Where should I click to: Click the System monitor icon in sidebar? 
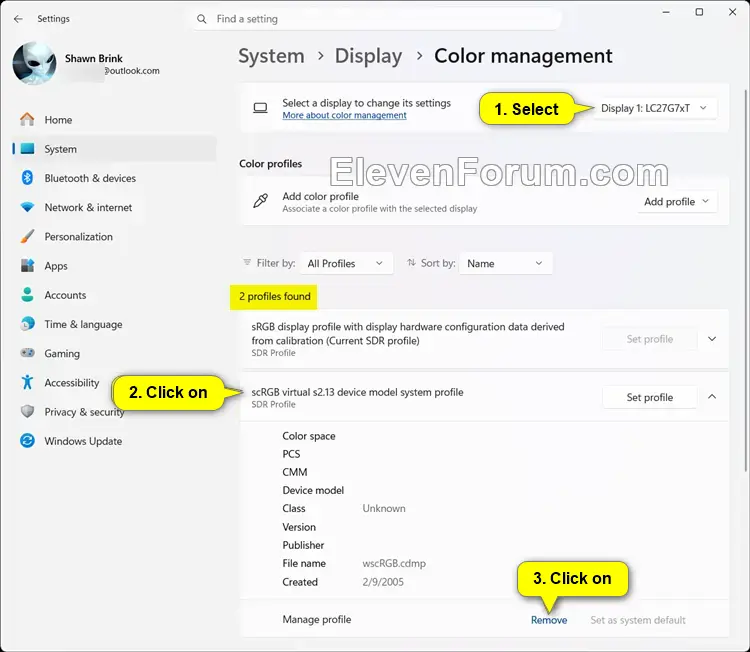pyautogui.click(x=27, y=149)
